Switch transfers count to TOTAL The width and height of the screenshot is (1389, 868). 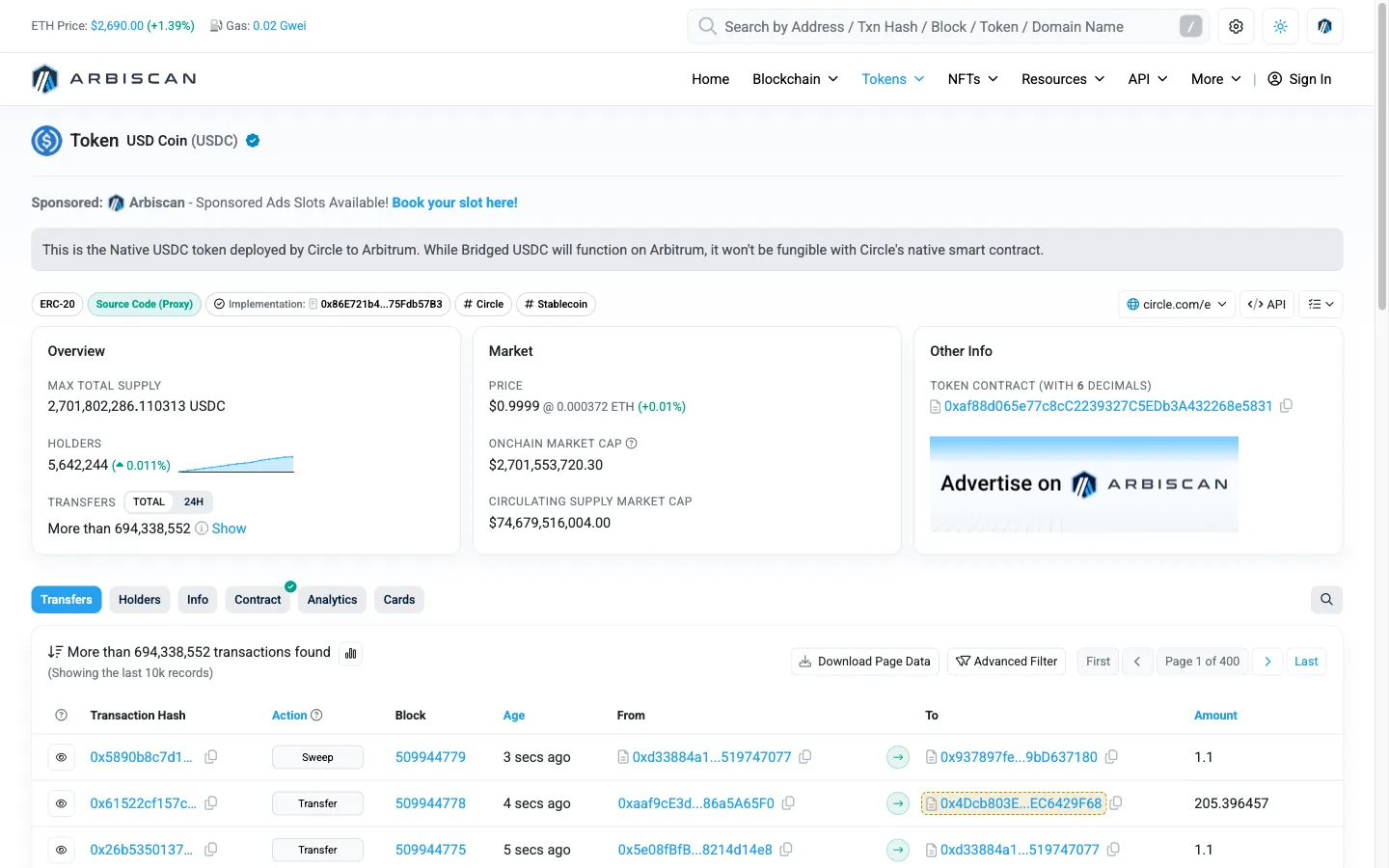tap(149, 502)
